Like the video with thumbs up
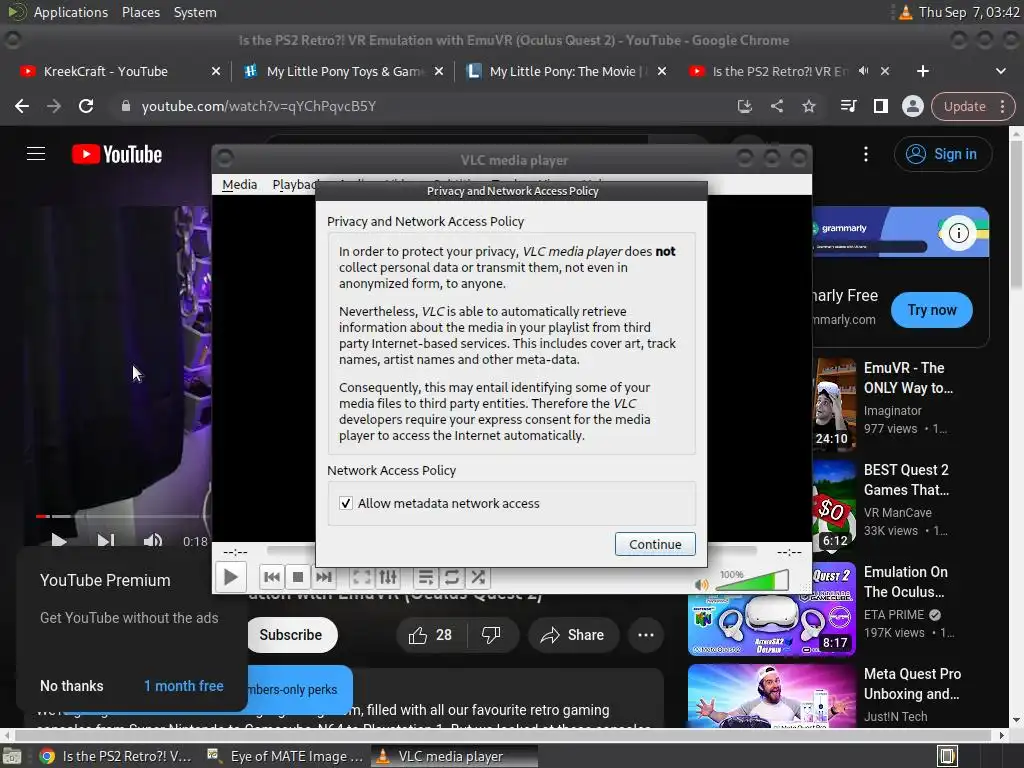The height and width of the screenshot is (768, 1024). pyautogui.click(x=430, y=635)
